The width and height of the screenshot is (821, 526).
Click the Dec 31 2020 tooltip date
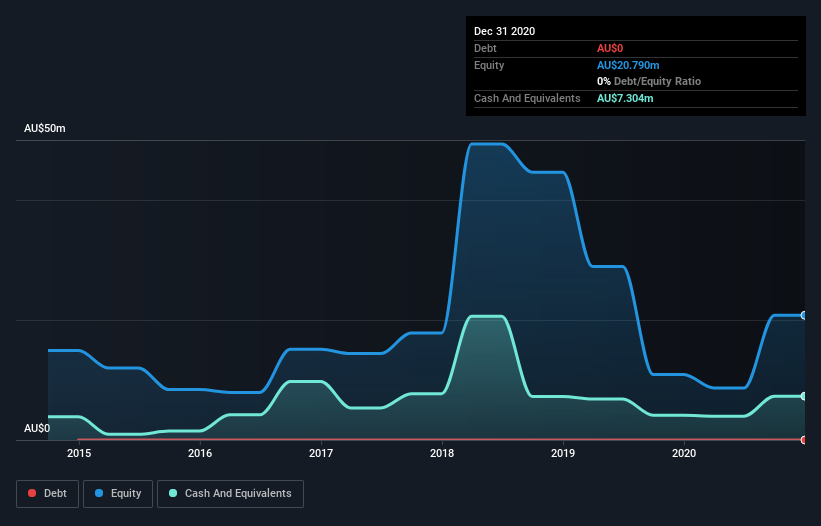(504, 31)
